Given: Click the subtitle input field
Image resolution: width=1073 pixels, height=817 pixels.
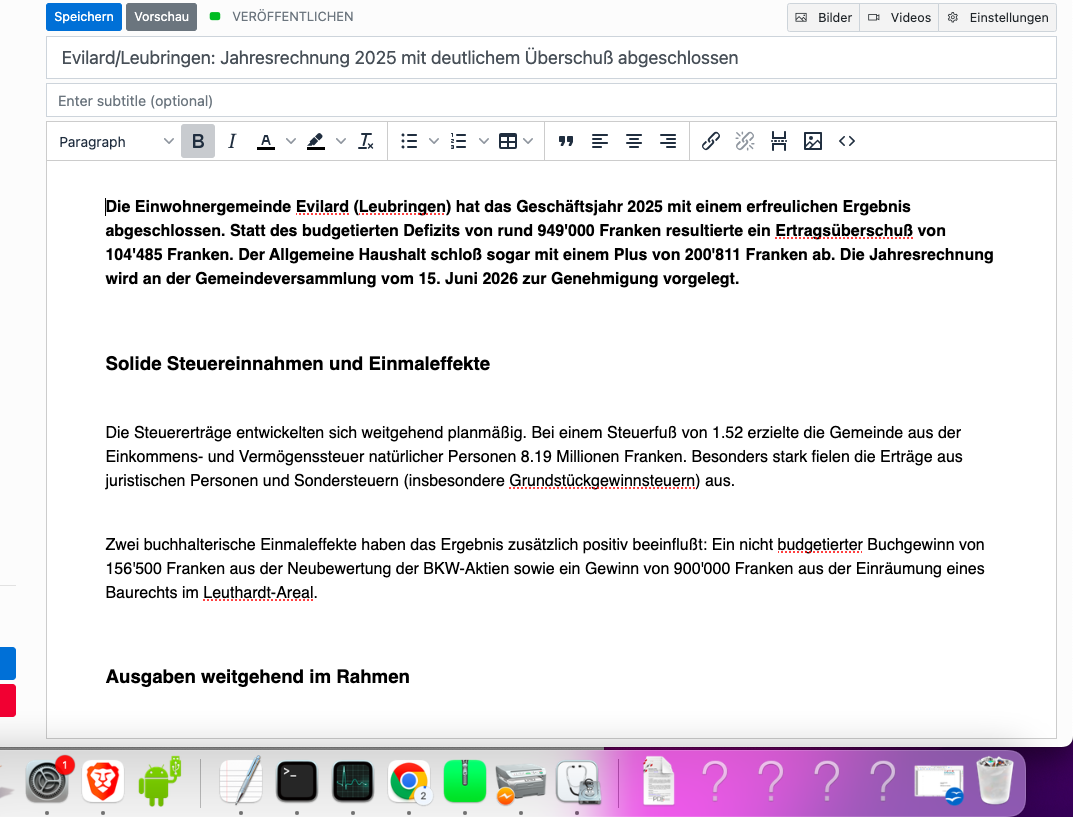Looking at the screenshot, I should pos(552,101).
